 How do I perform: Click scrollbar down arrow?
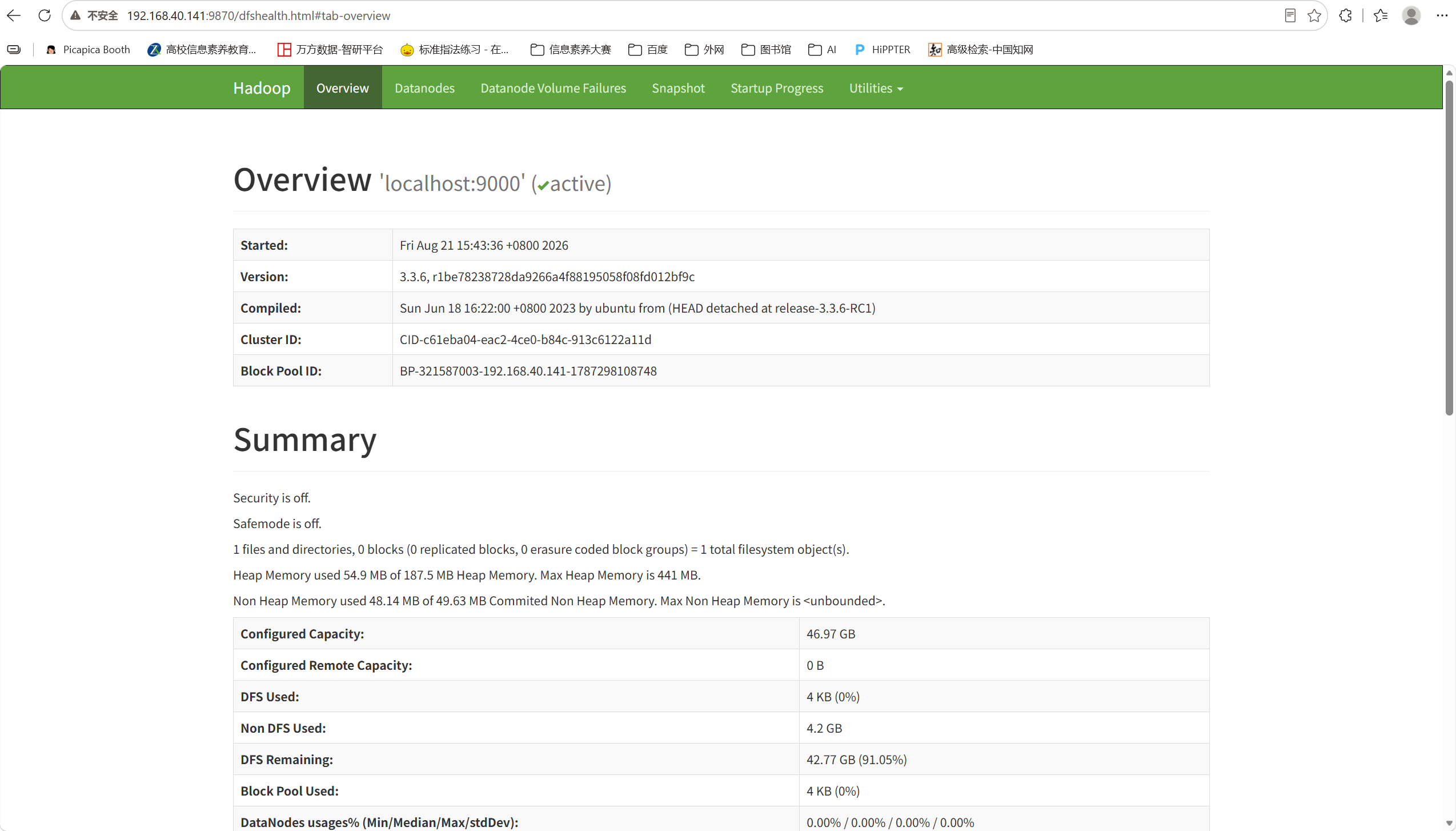click(x=1449, y=824)
